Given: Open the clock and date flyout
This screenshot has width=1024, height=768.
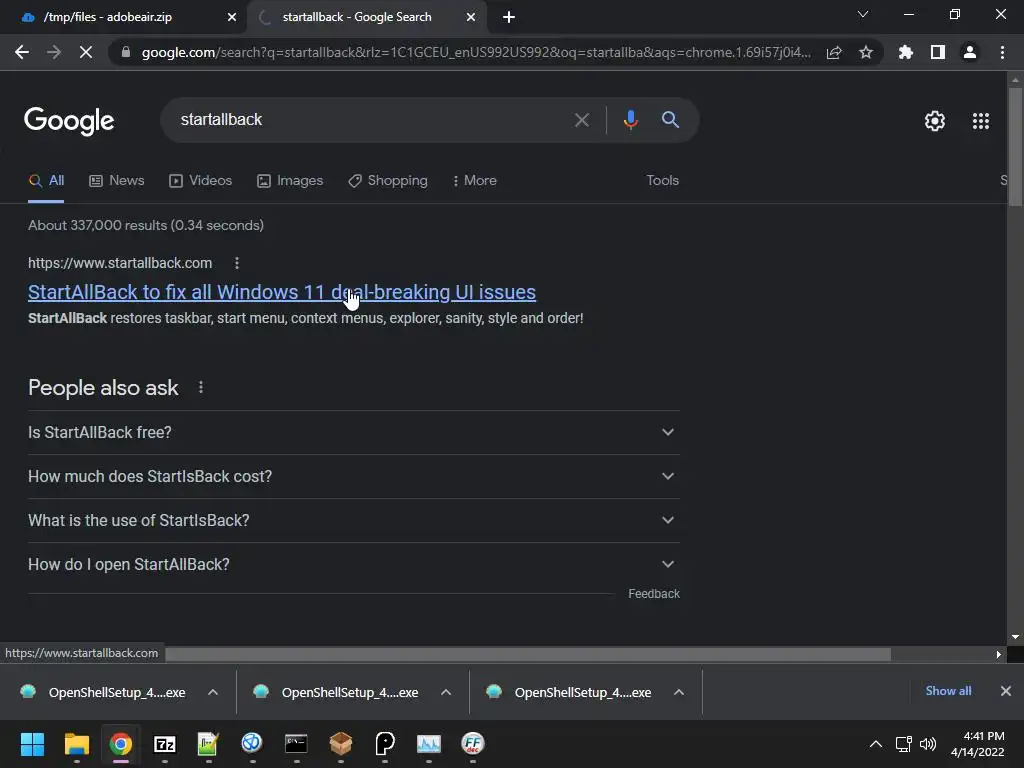Looking at the screenshot, I should (977, 744).
